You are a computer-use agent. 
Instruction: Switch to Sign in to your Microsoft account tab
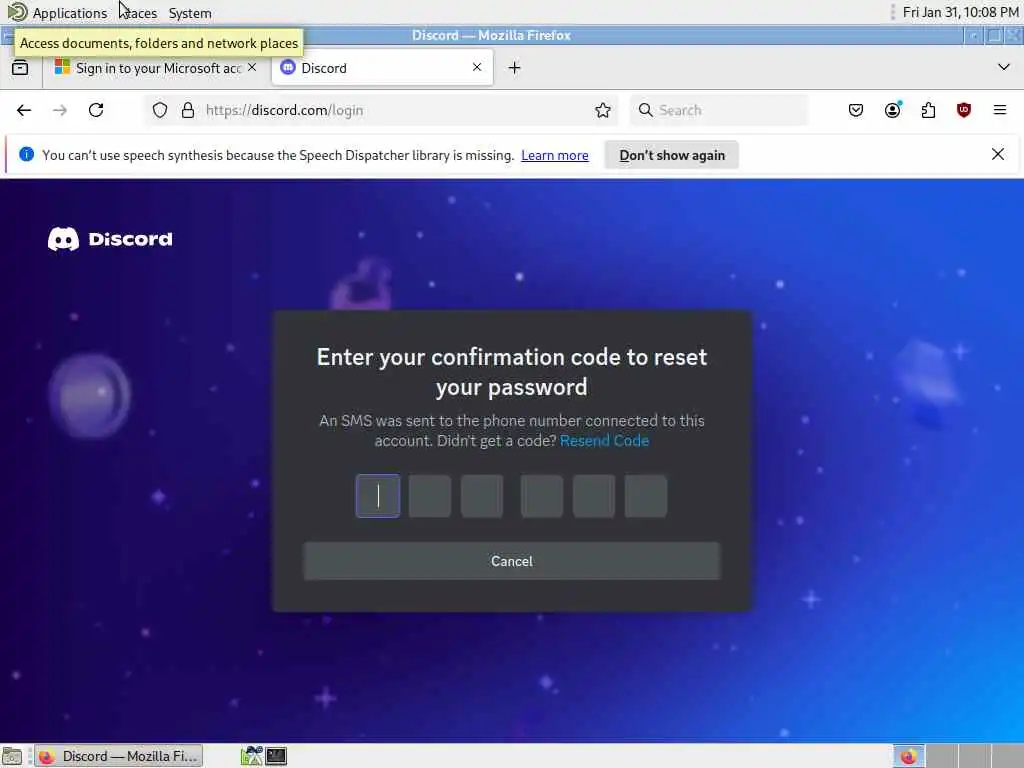click(155, 68)
